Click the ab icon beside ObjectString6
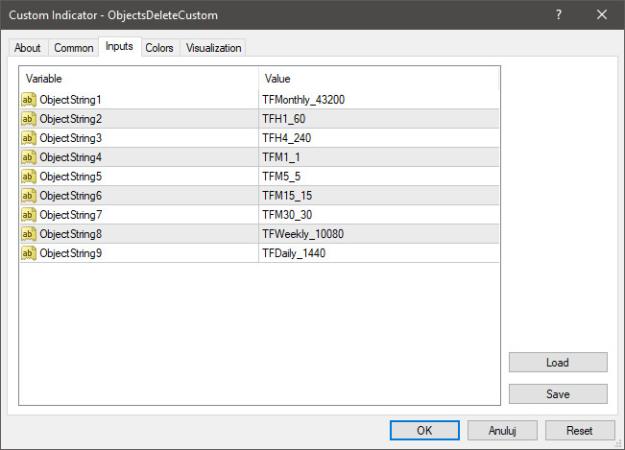This screenshot has height=450, width=625. click(x=28, y=195)
